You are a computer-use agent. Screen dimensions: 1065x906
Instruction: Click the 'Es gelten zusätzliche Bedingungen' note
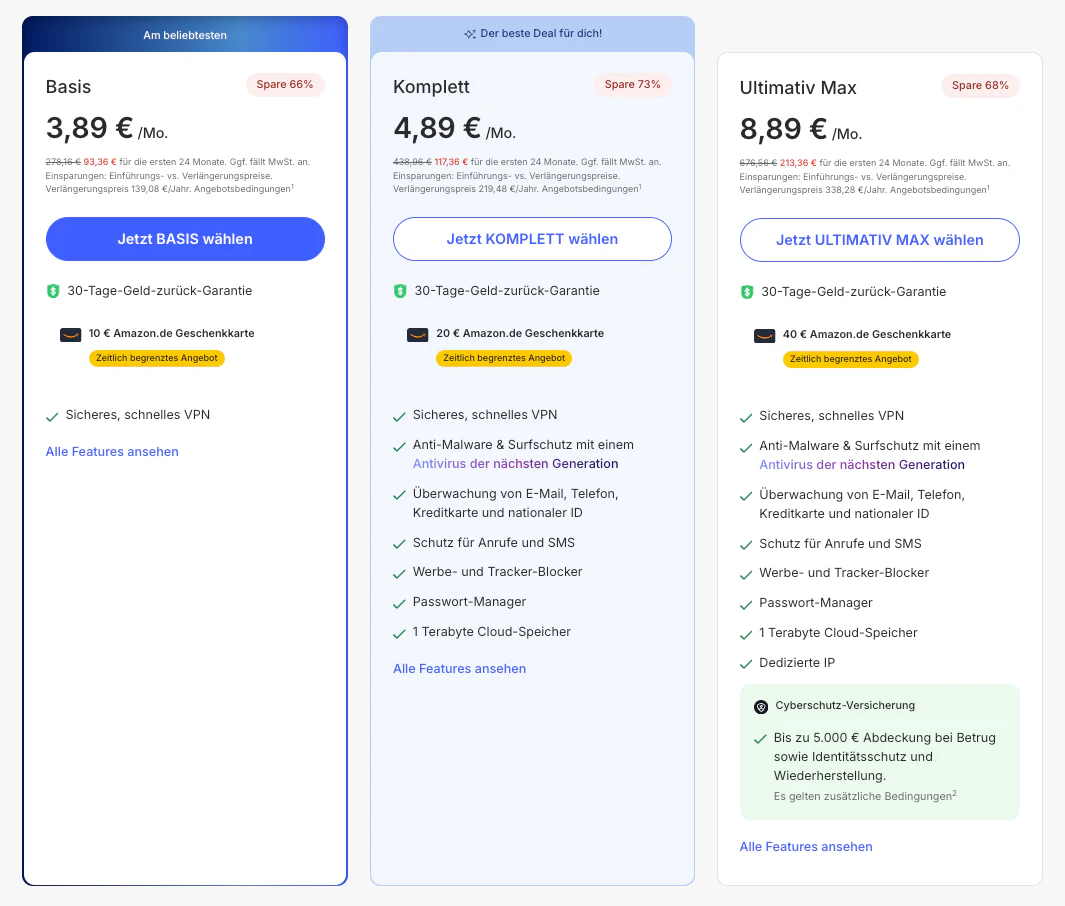point(865,796)
